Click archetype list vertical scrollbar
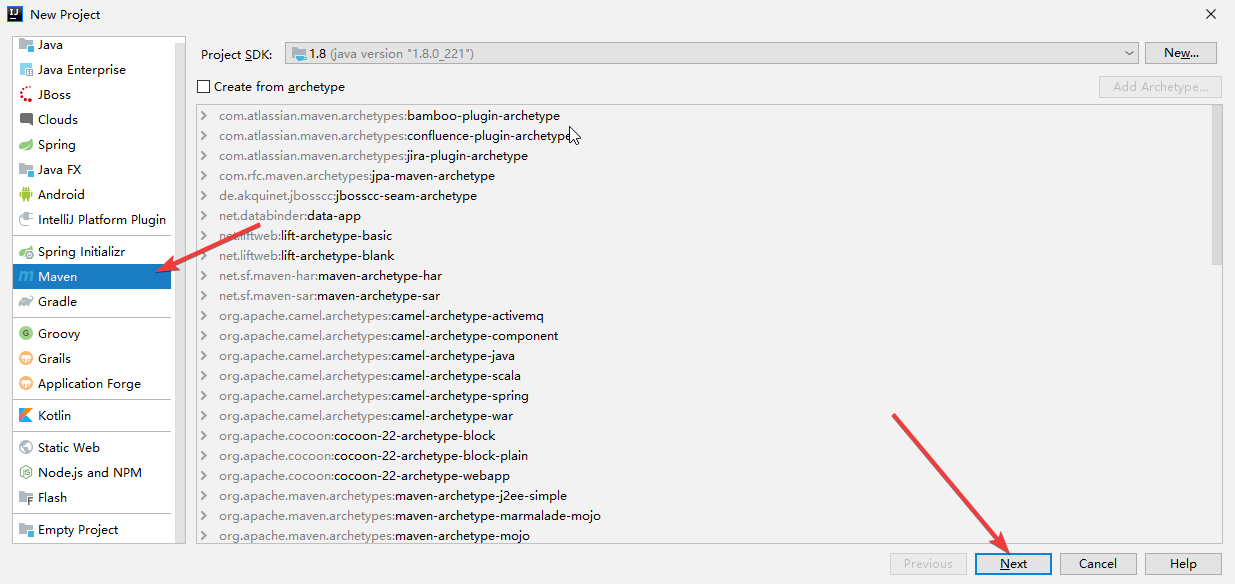The image size is (1235, 584). [x=1216, y=185]
